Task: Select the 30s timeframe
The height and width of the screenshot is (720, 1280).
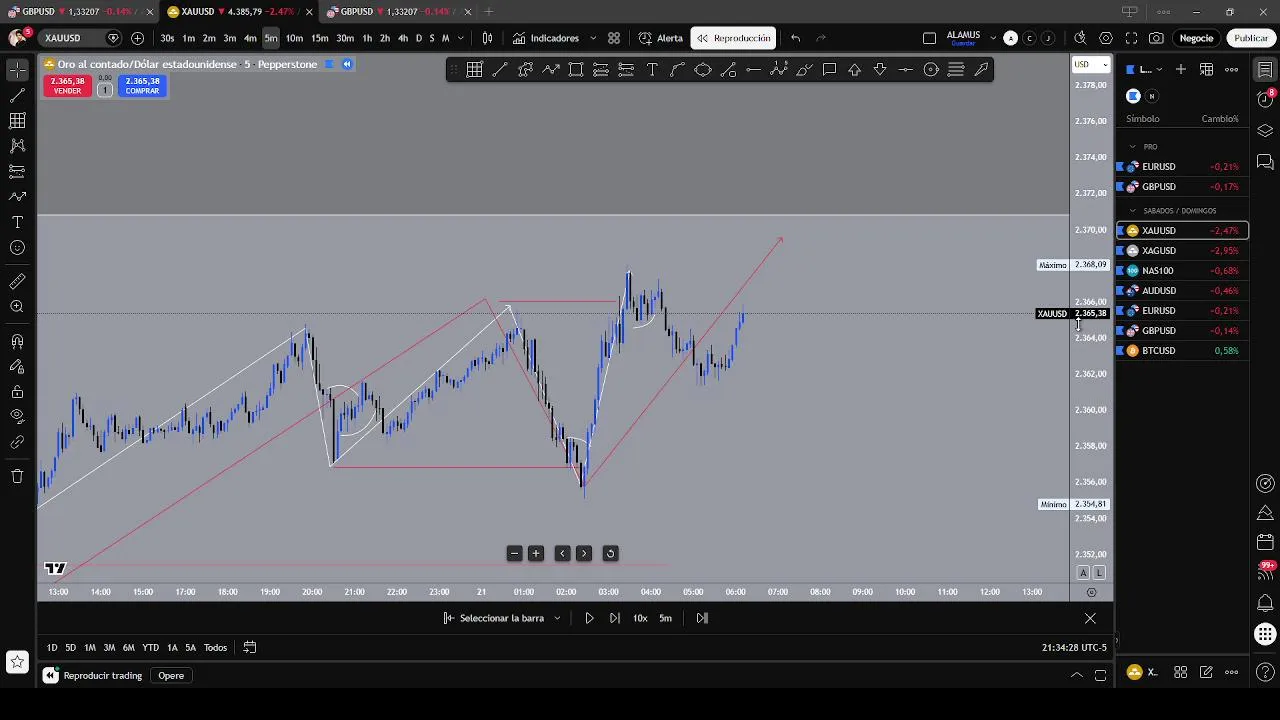Action: [167, 38]
